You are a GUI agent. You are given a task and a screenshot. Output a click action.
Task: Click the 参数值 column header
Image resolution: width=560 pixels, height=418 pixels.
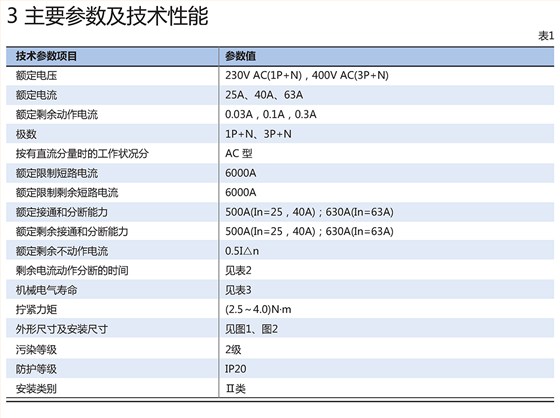240,56
